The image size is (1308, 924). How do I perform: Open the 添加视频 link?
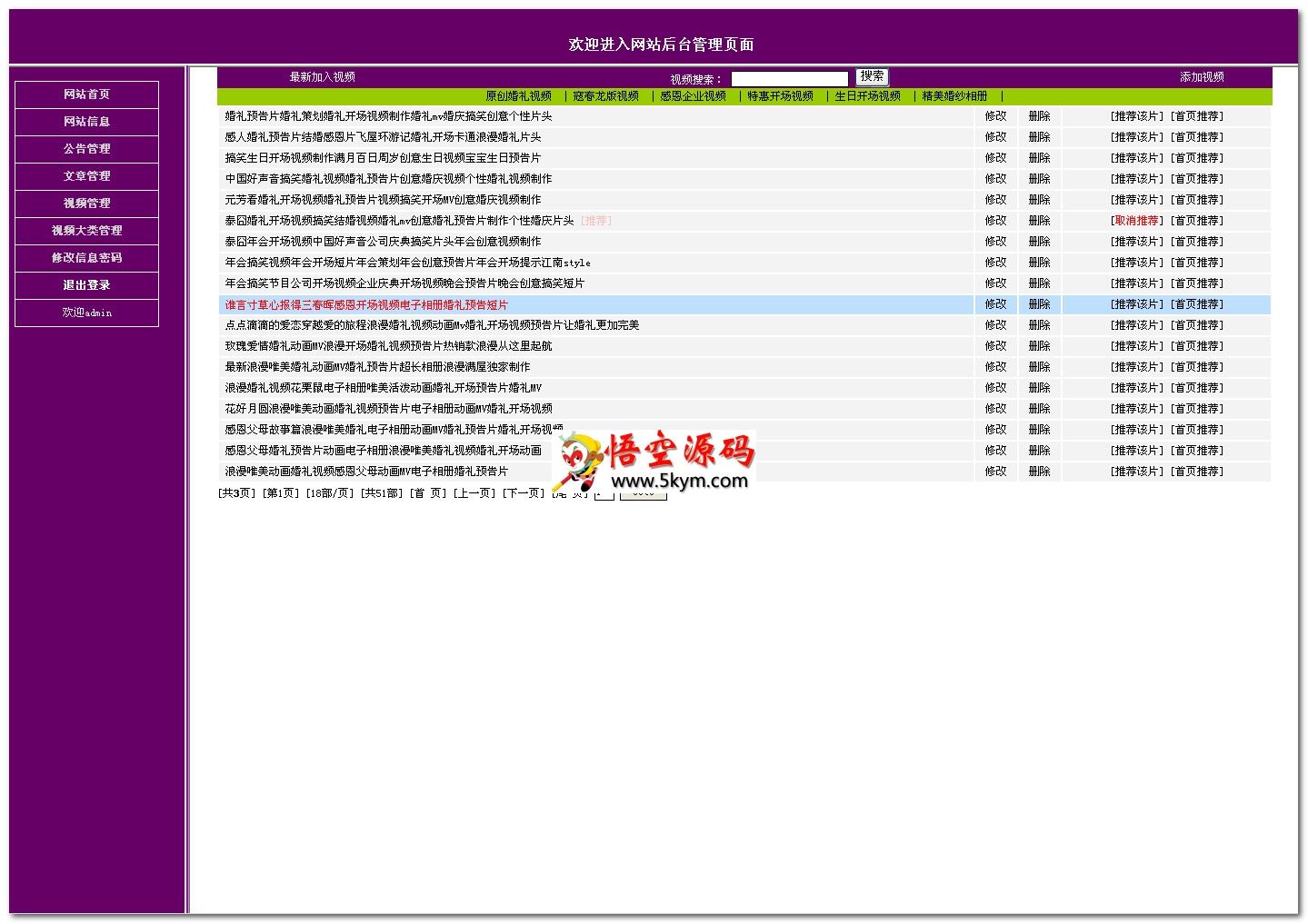coord(1202,77)
